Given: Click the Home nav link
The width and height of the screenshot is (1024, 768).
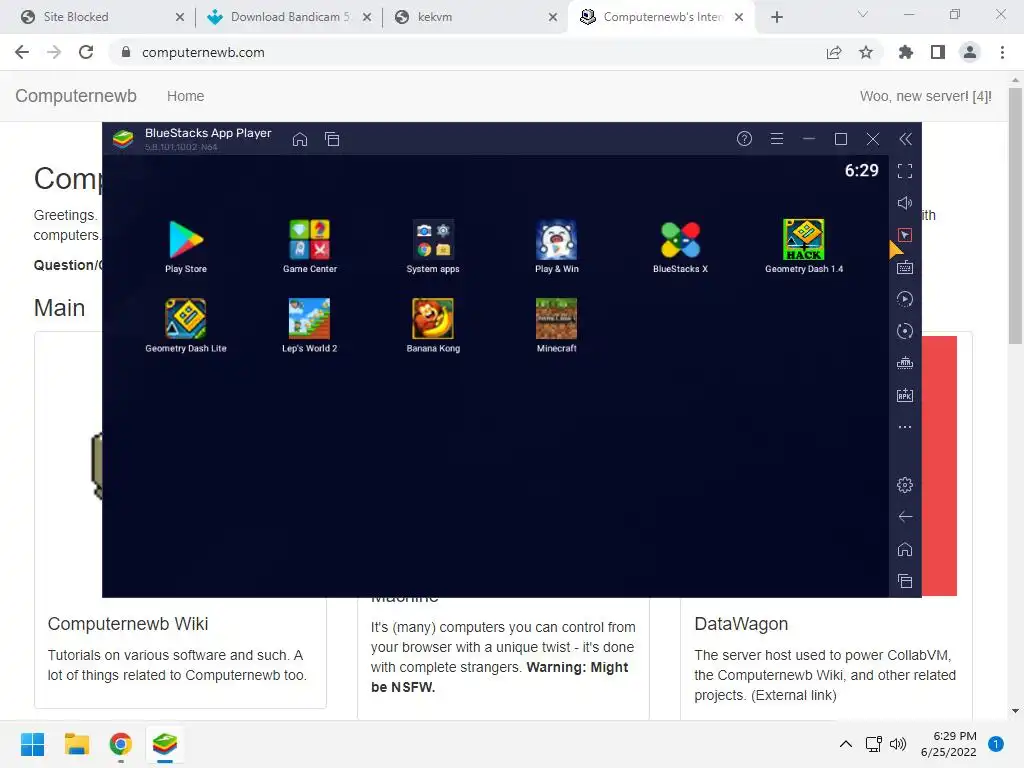Looking at the screenshot, I should tap(185, 96).
